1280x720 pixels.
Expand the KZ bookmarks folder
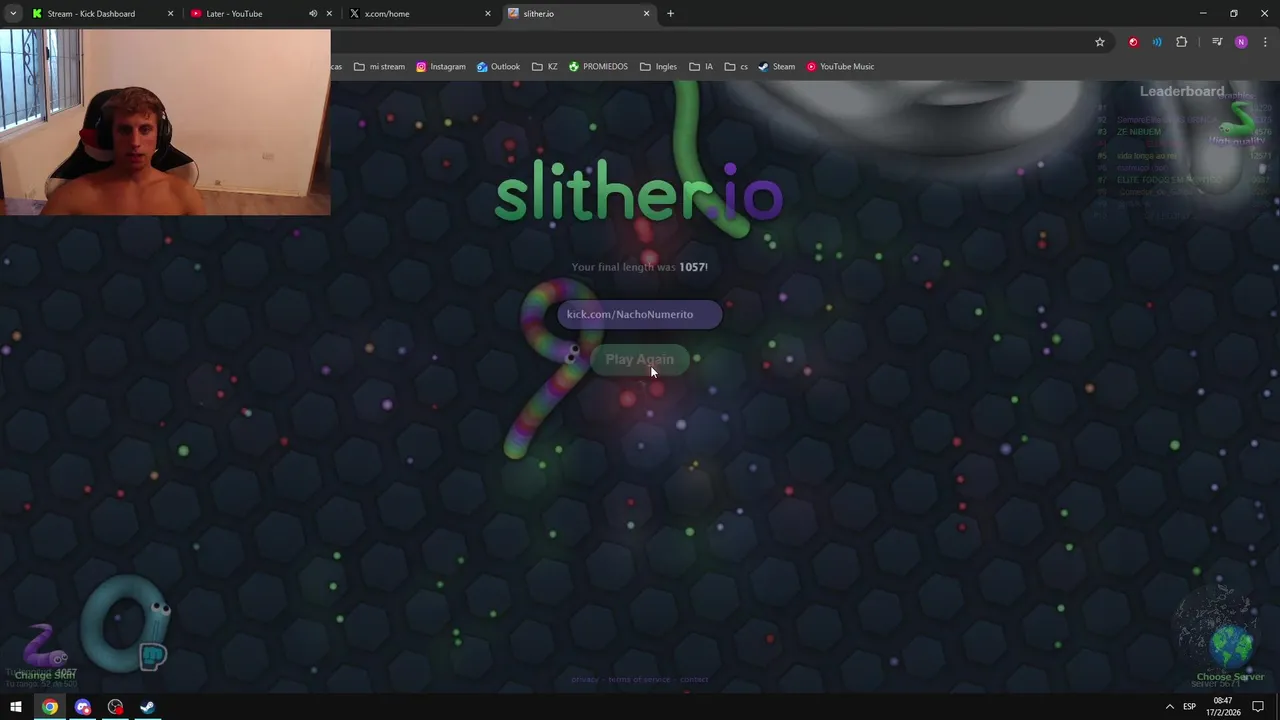(545, 67)
